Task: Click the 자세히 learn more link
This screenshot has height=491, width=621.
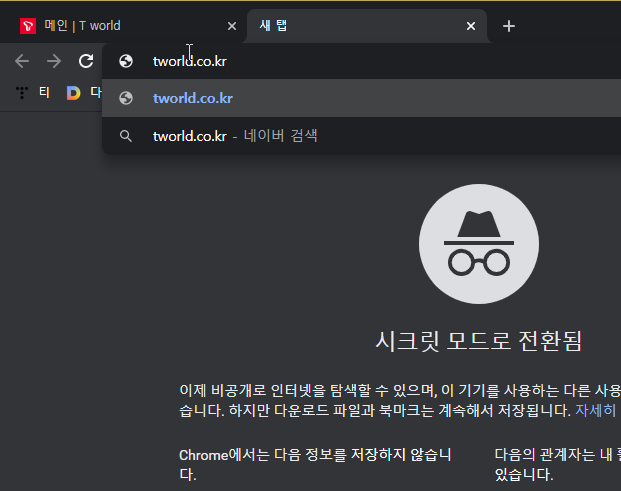Action: [595, 410]
